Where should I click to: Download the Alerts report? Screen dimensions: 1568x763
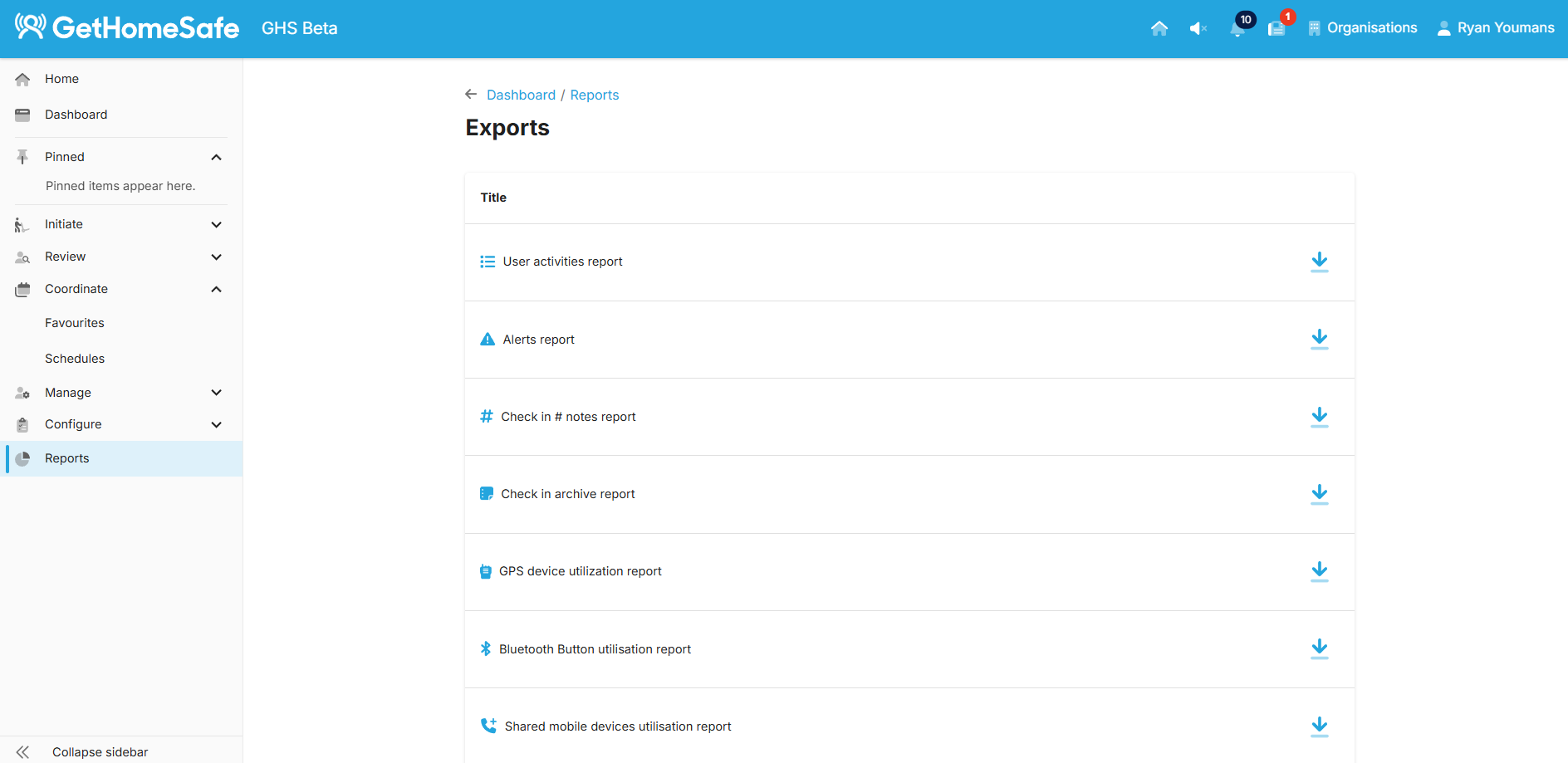[x=1320, y=340]
